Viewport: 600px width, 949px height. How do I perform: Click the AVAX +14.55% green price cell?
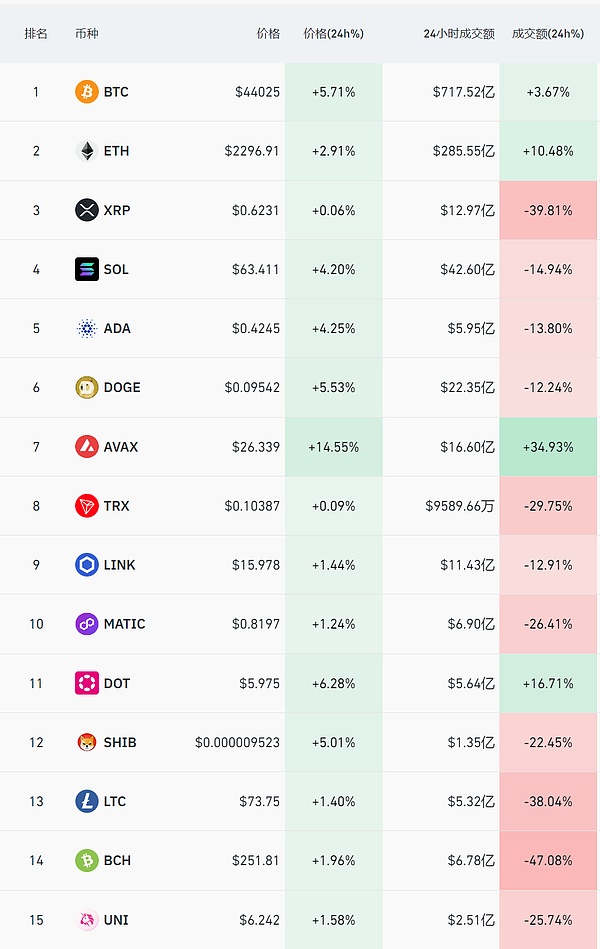[x=333, y=447]
